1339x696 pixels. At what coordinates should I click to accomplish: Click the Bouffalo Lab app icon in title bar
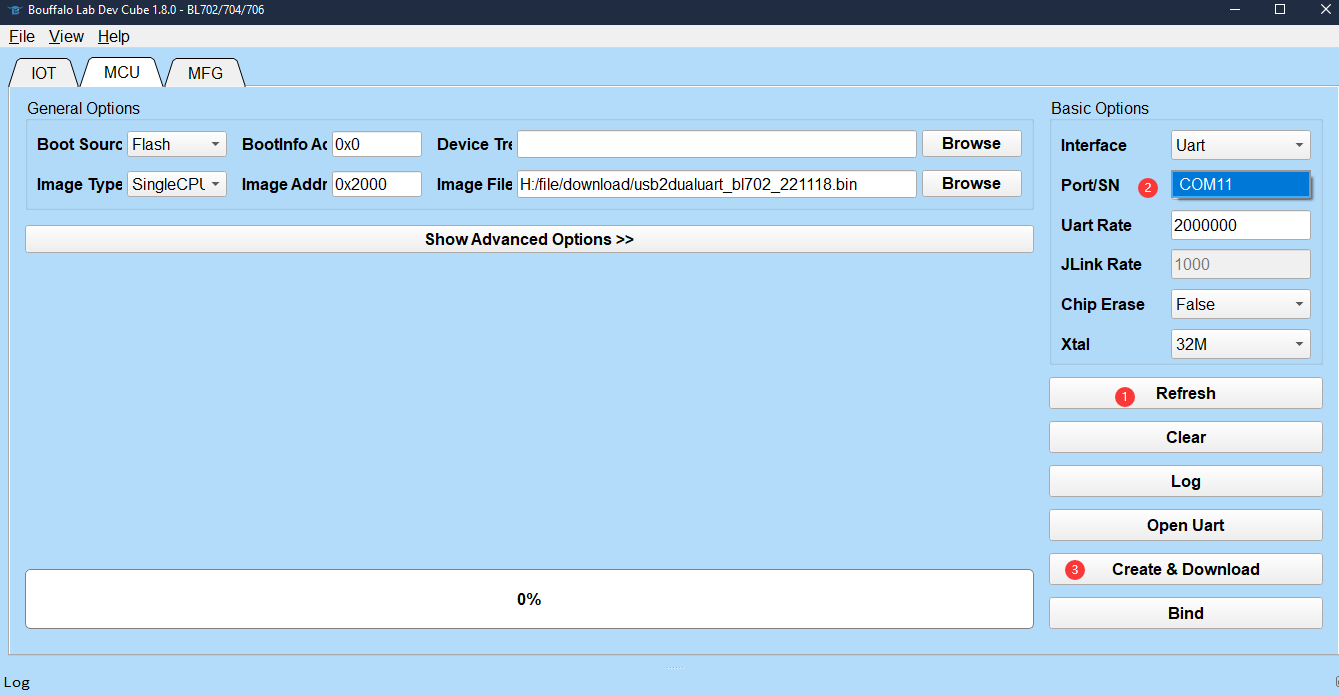coord(14,10)
